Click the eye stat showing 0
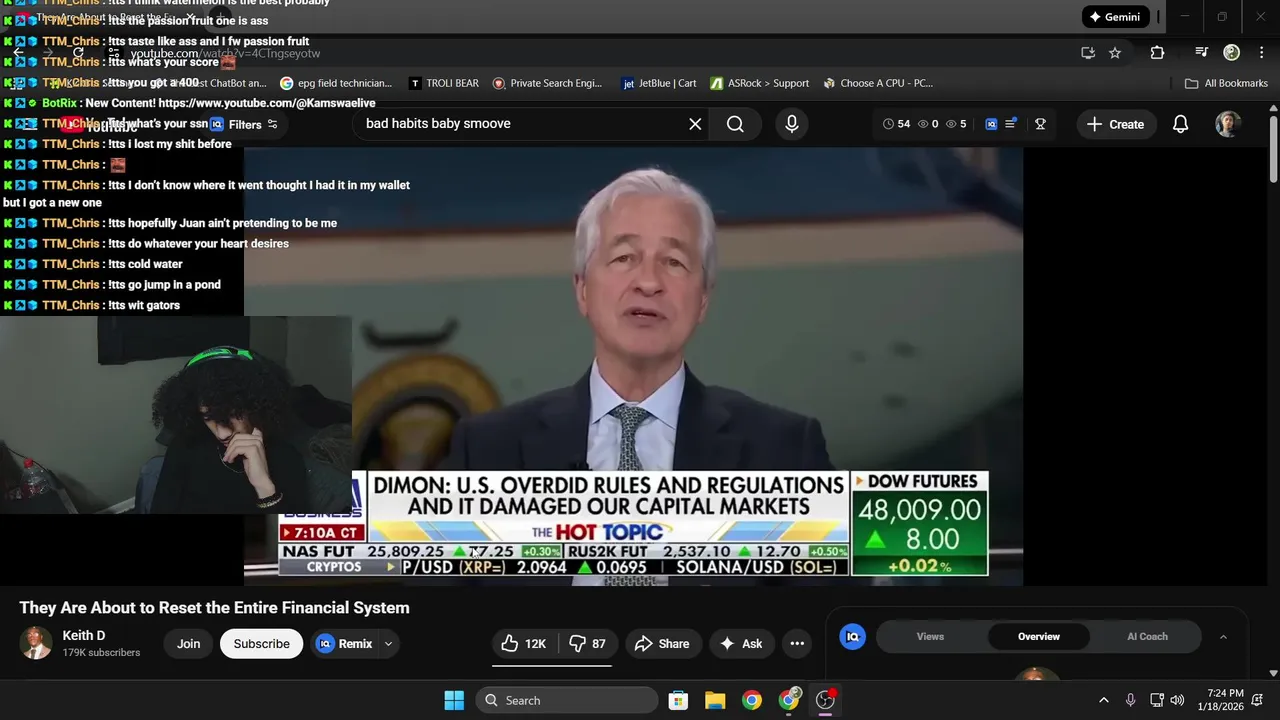Image resolution: width=1280 pixels, height=720 pixels. 929,124
